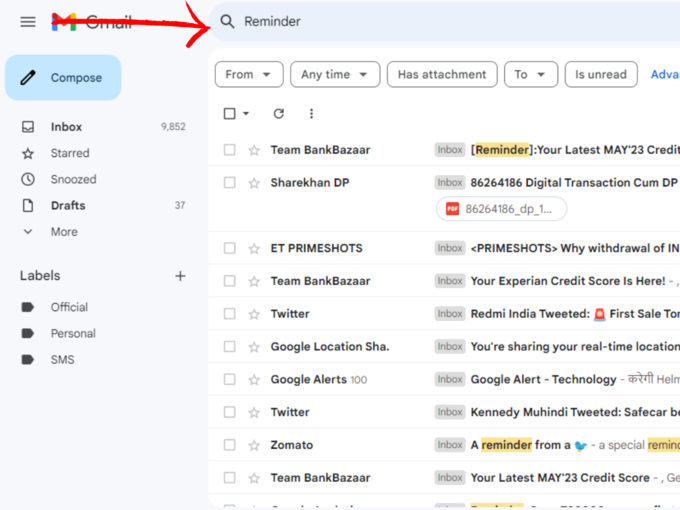Star the Kennedy Muhindi Tweeted email
Screen dimensions: 680x510
click(254, 412)
